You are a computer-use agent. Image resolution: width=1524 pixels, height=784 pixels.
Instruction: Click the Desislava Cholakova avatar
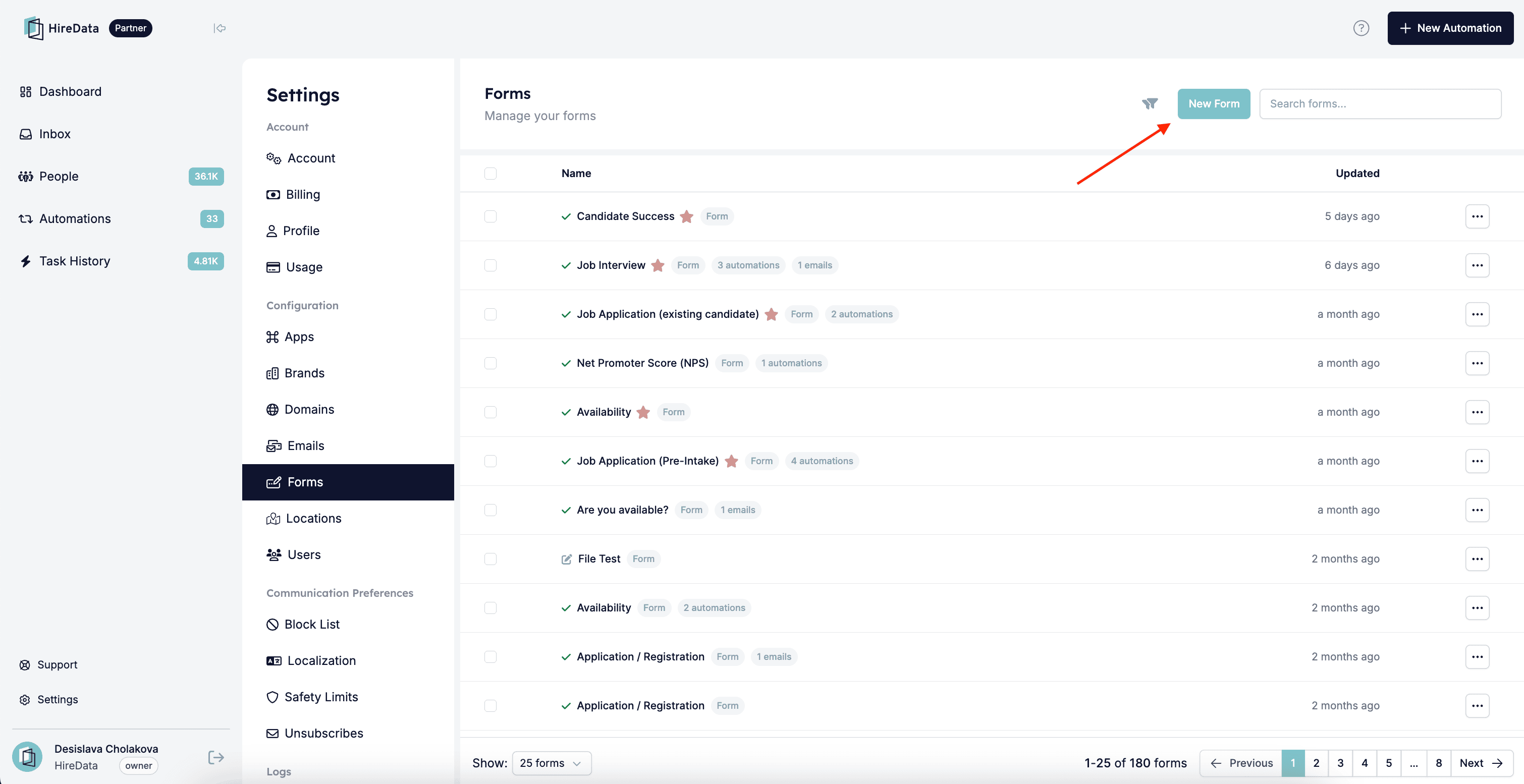click(x=27, y=756)
